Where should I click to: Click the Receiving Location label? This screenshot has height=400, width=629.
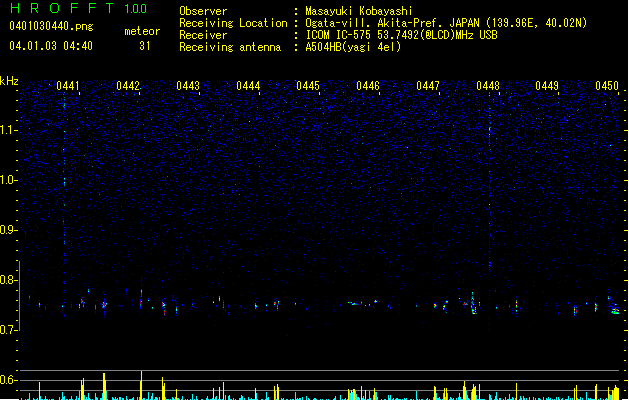(x=233, y=23)
